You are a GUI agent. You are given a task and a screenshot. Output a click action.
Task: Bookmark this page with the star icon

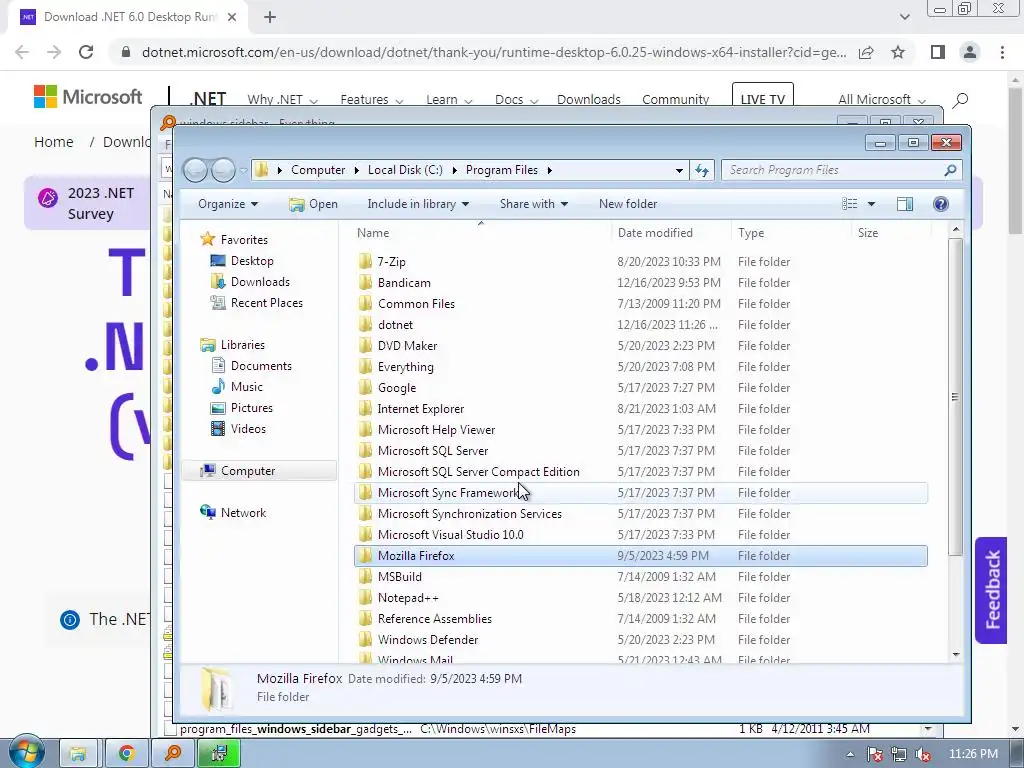pyautogui.click(x=898, y=52)
